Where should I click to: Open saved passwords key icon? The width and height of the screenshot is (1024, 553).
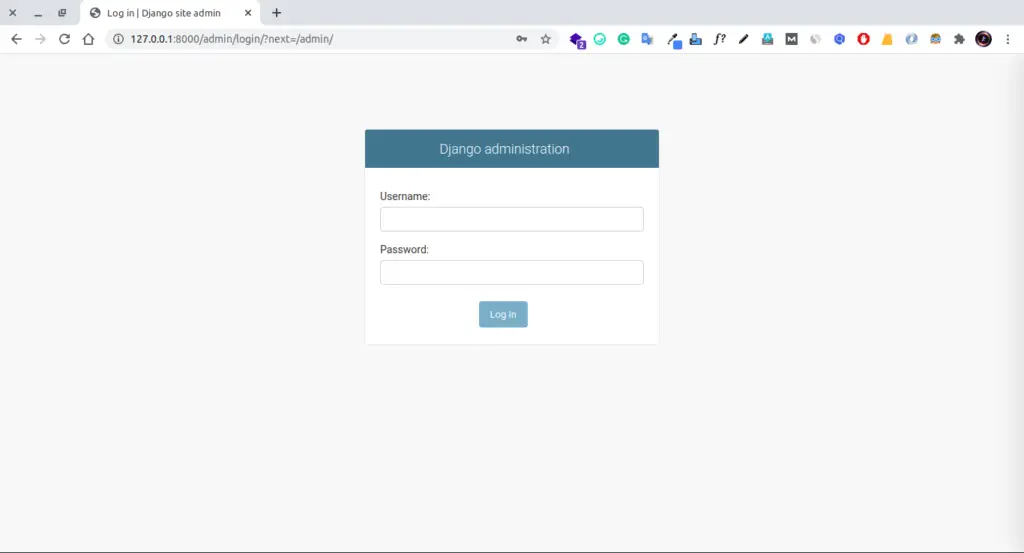tap(521, 39)
